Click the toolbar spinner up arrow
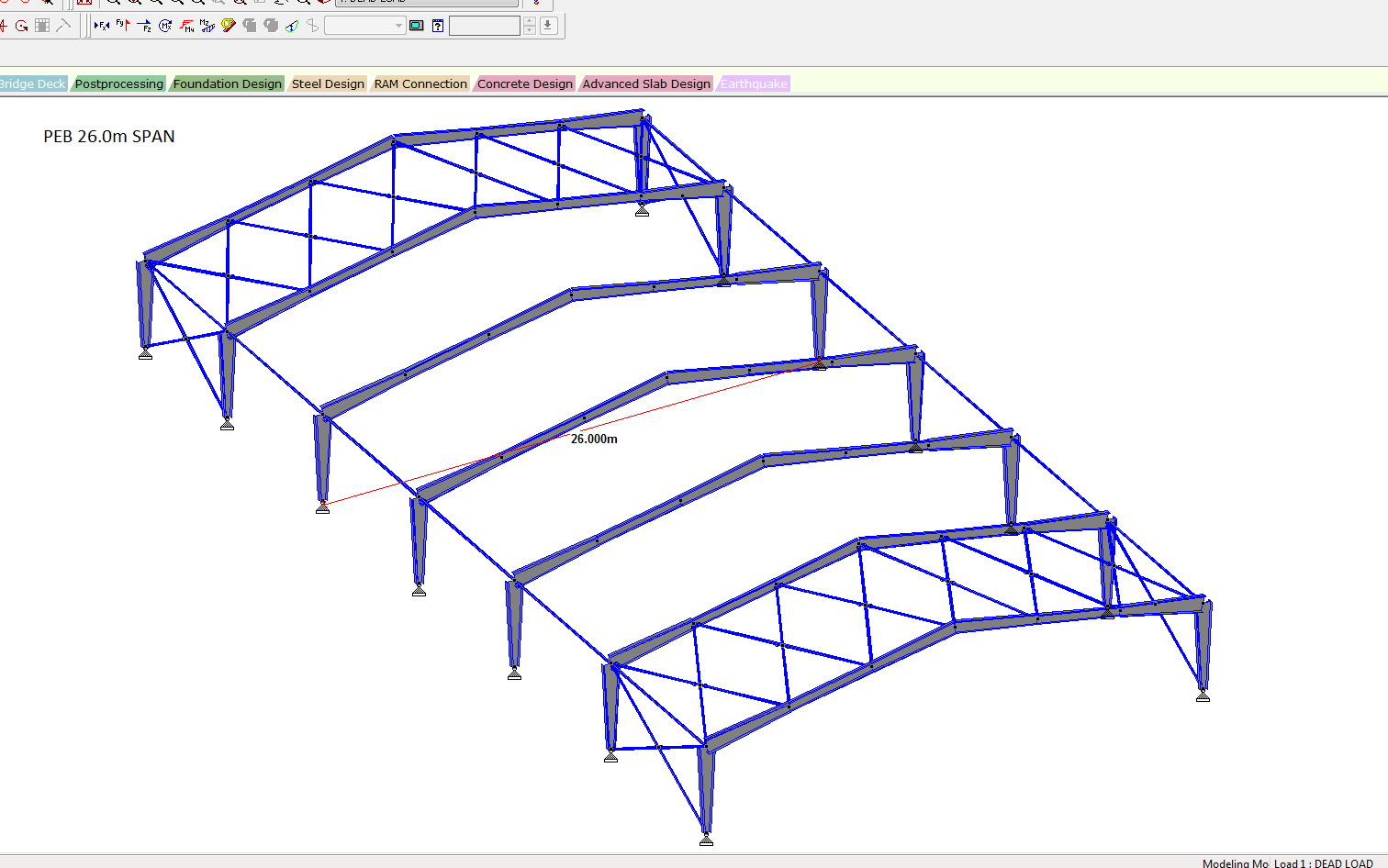 pyautogui.click(x=530, y=21)
